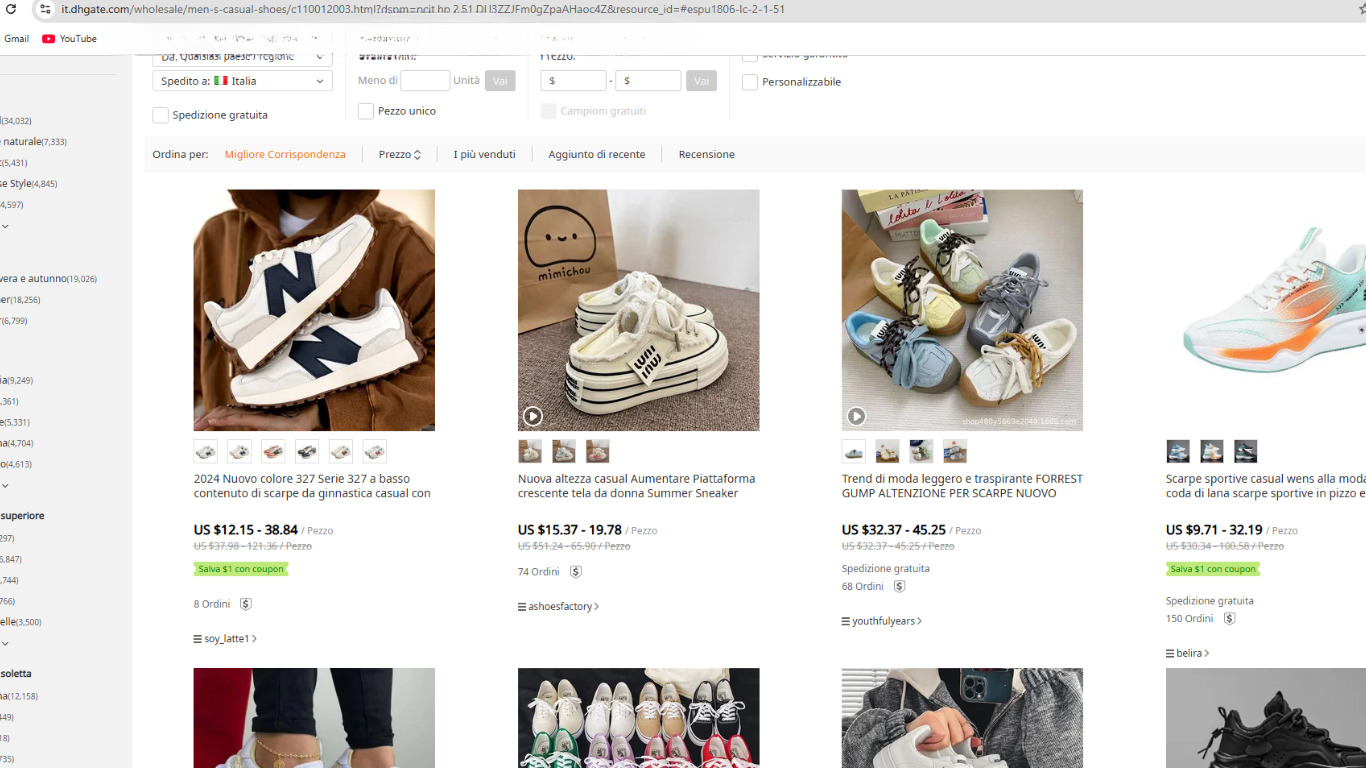This screenshot has width=1366, height=768.
Task: Open the Spedito a Italia dropdown
Action: click(242, 81)
